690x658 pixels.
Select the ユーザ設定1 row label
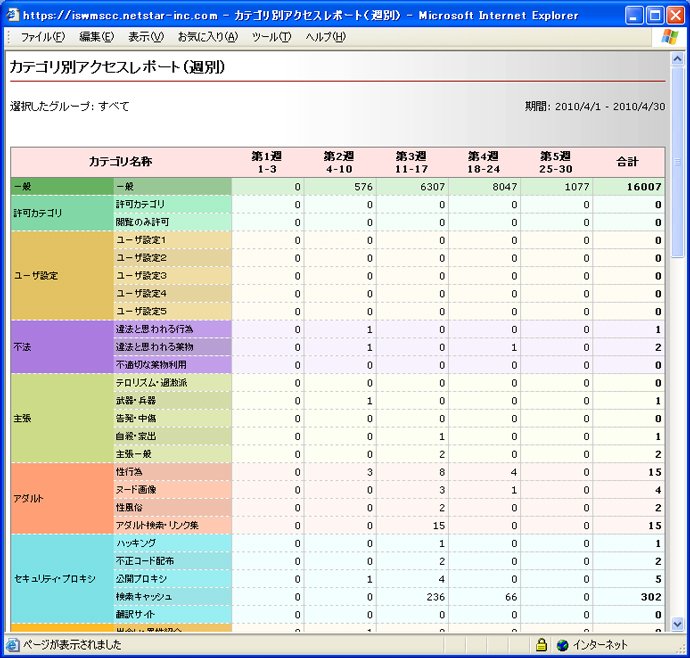point(172,240)
